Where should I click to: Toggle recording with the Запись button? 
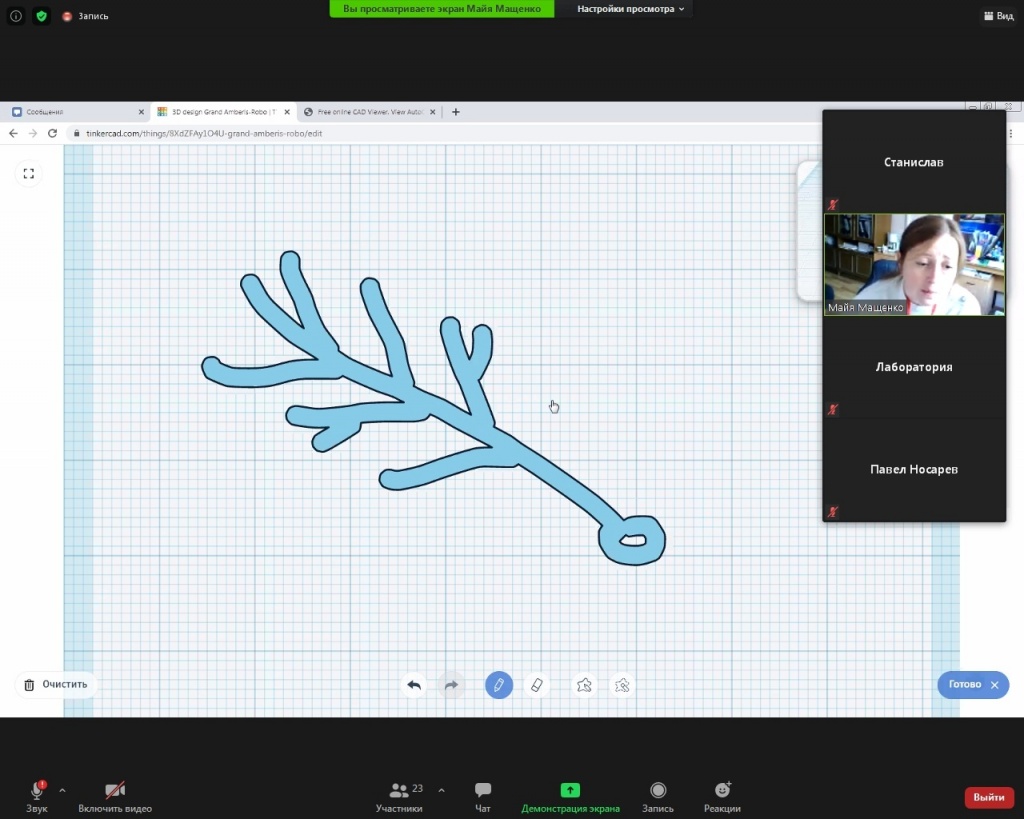[x=658, y=796]
